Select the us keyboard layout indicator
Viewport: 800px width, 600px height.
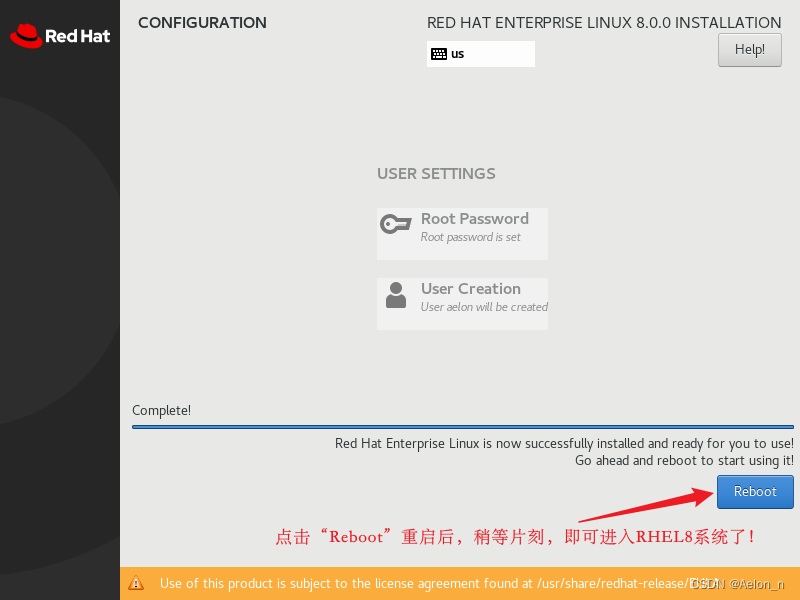tap(481, 54)
